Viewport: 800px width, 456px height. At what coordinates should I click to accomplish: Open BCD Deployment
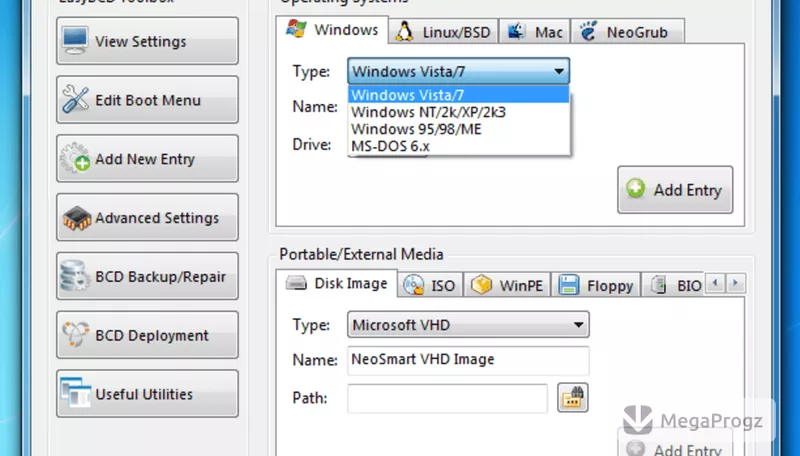click(147, 335)
